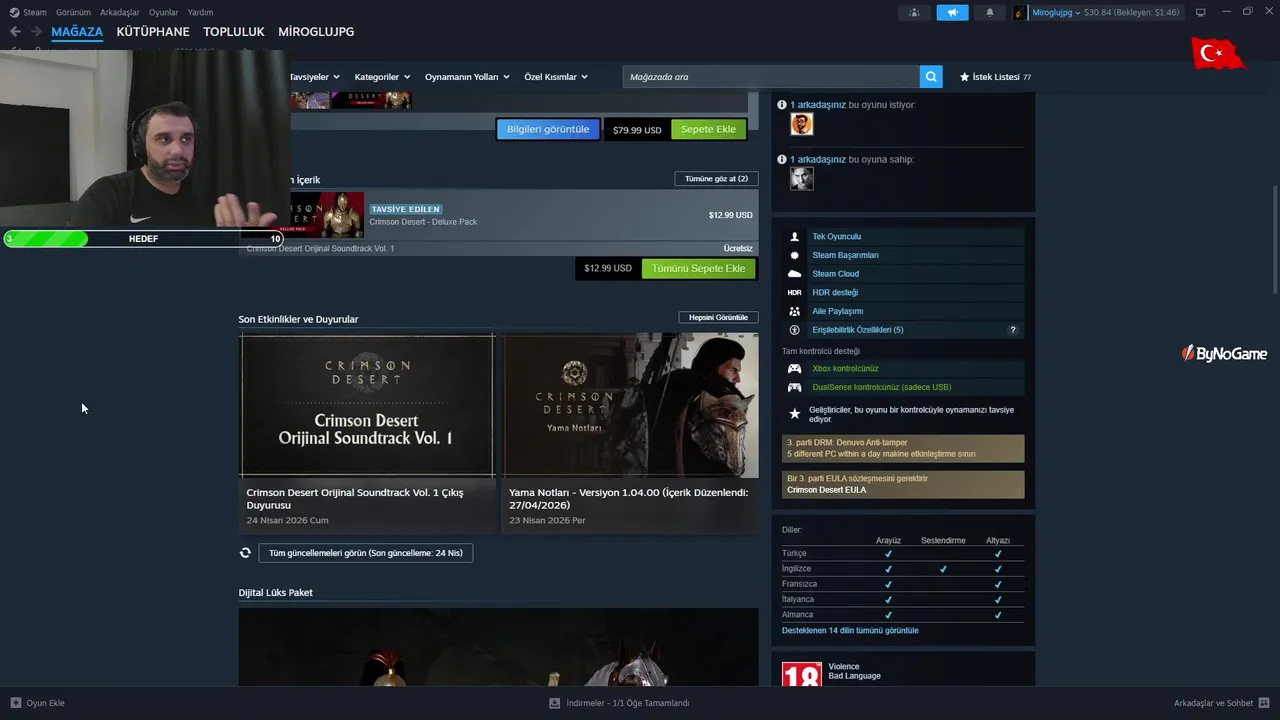Open the MİROGLUJPG profile tab
The width and height of the screenshot is (1280, 720).
pos(316,32)
